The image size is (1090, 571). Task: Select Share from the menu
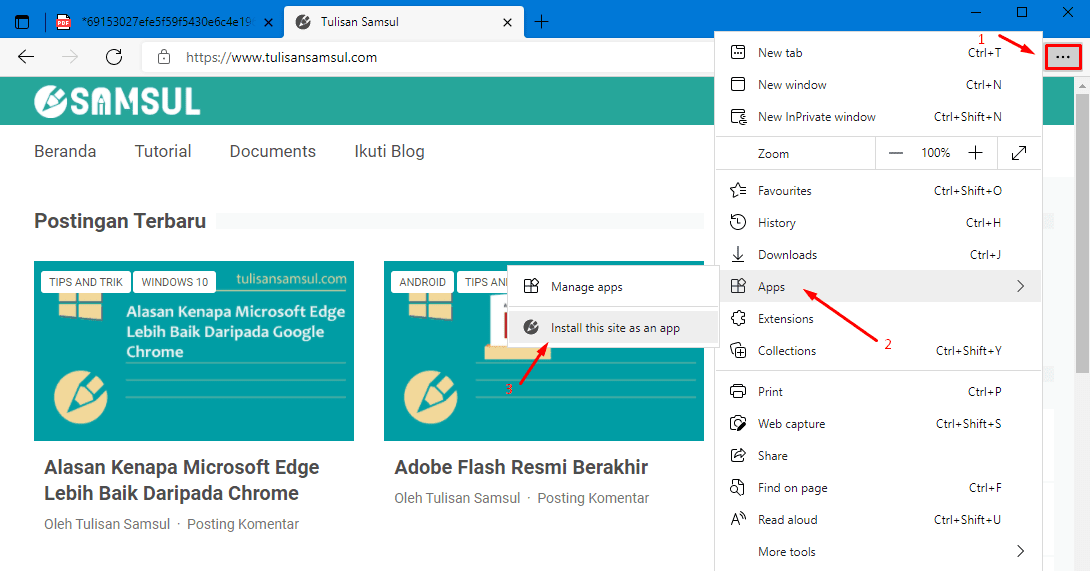click(x=878, y=456)
